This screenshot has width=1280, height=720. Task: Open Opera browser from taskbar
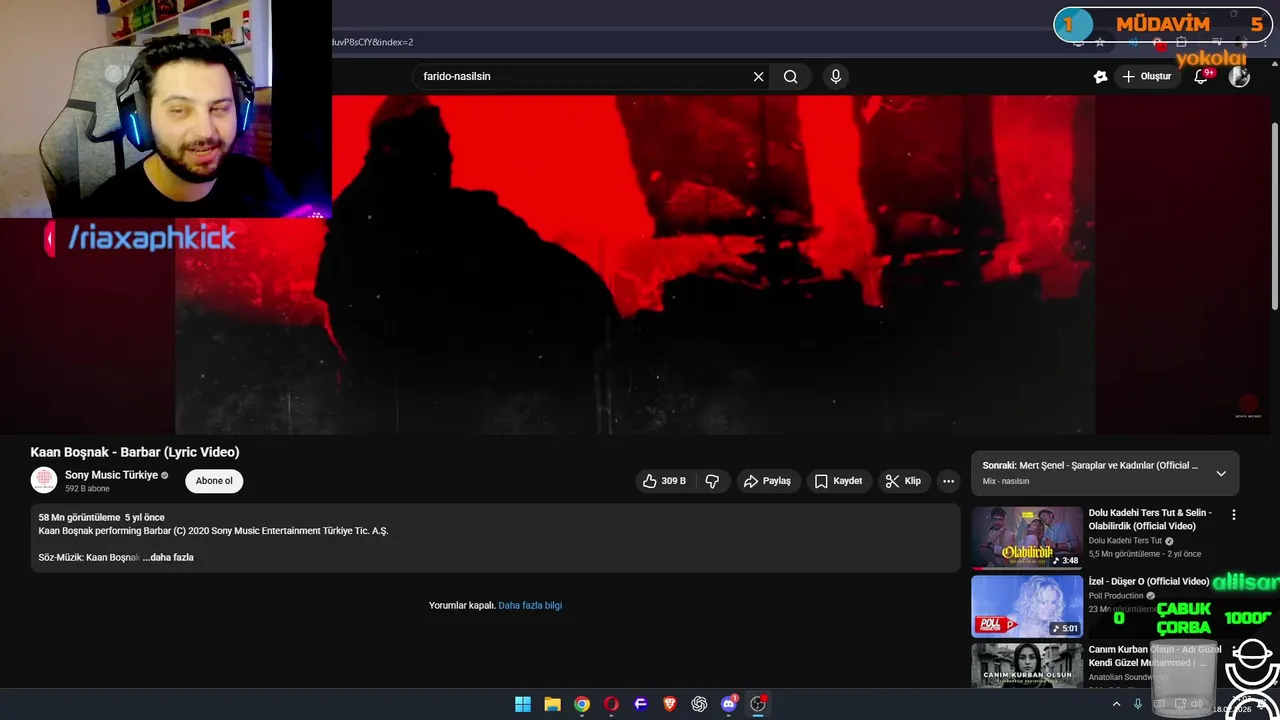click(x=611, y=704)
